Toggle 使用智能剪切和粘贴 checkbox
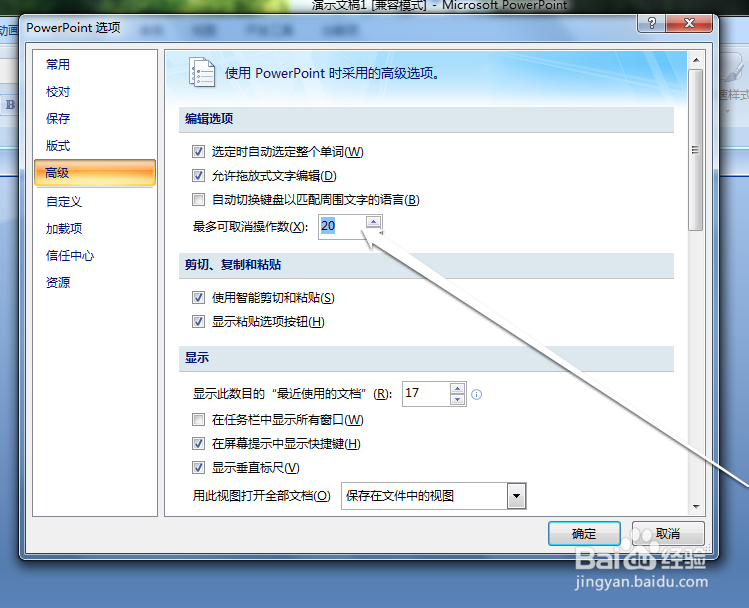Screen dimensions: 749x608 point(198,298)
